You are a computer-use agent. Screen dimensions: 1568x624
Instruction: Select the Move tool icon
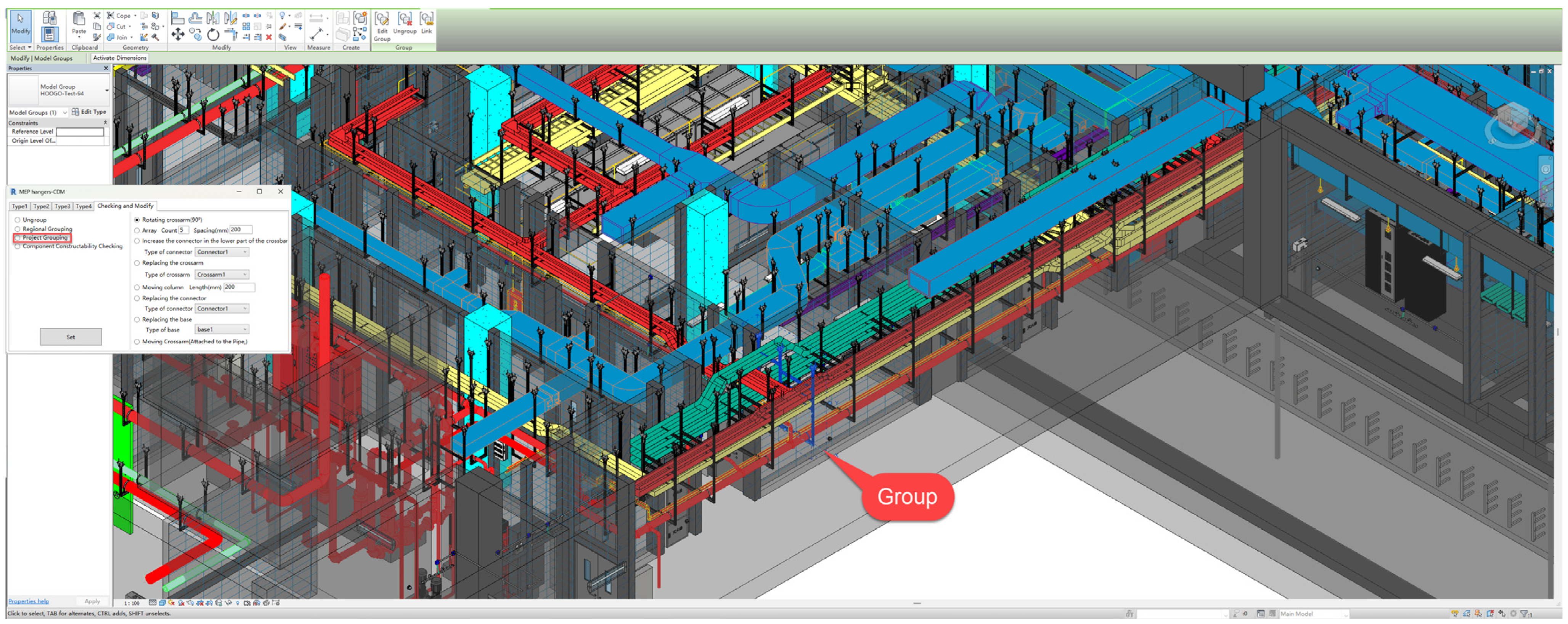[178, 35]
